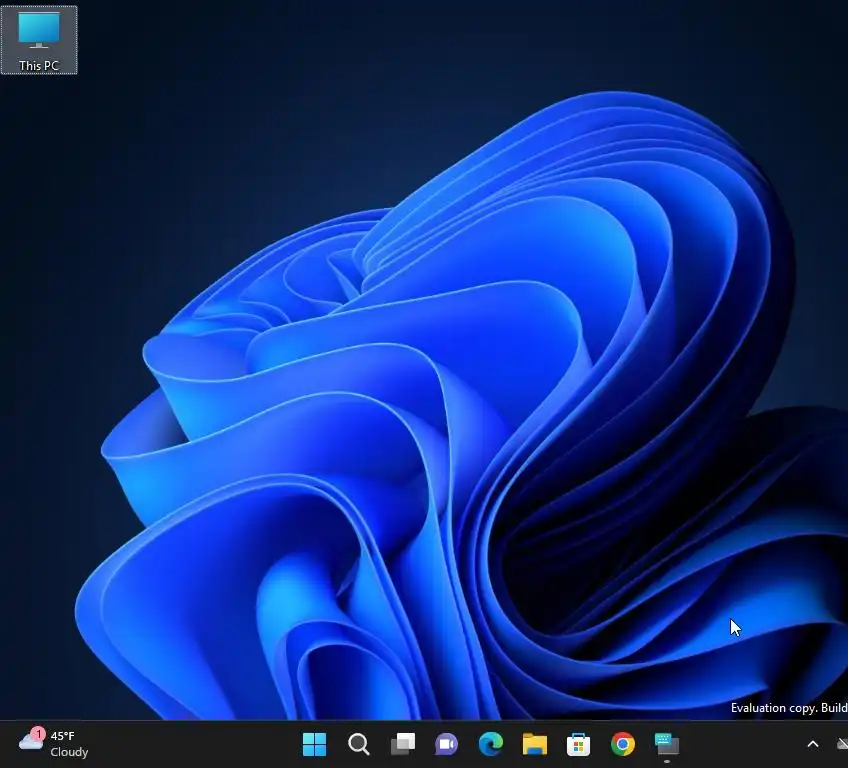Launch Teams Chat from the taskbar
Image resolution: width=848 pixels, height=768 pixels.
point(447,745)
